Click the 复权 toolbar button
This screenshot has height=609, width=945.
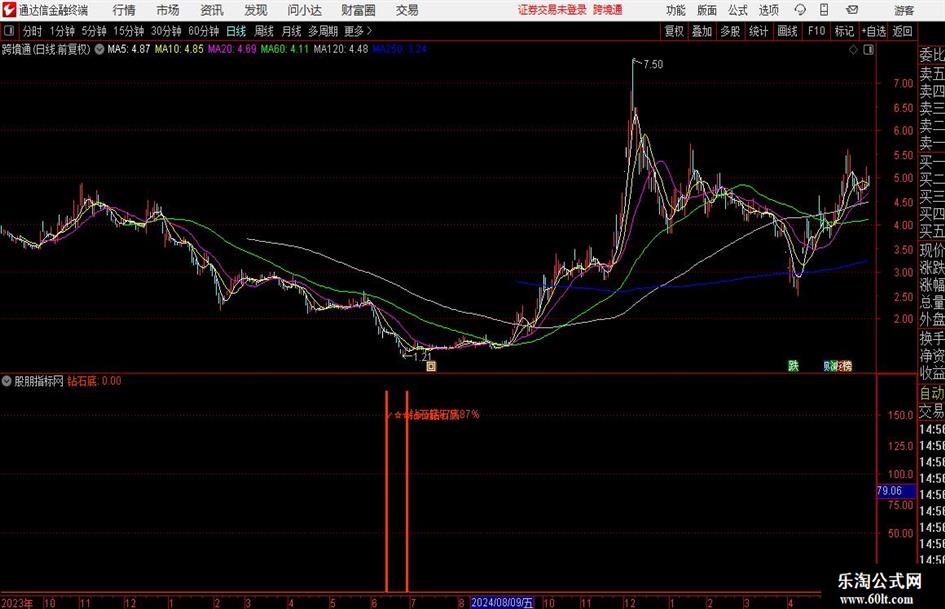pyautogui.click(x=674, y=31)
